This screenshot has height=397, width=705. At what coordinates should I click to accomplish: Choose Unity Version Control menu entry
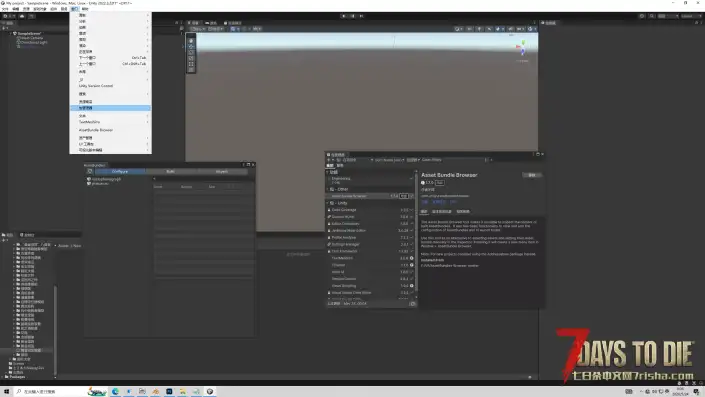point(111,86)
